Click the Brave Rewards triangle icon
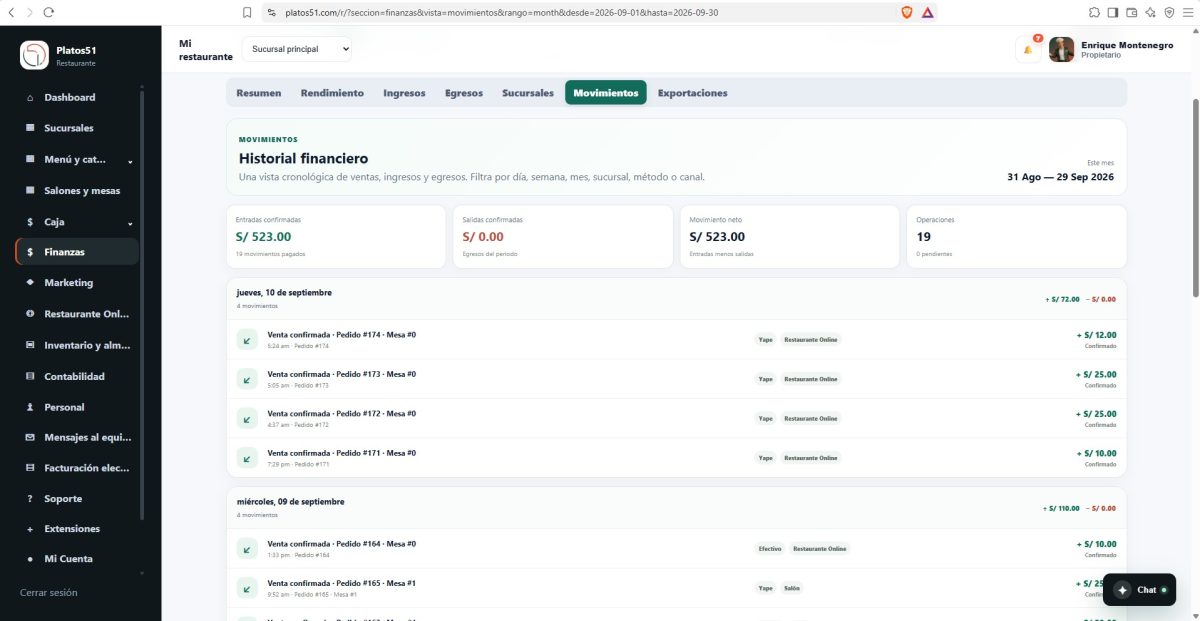The image size is (1200, 621). click(928, 12)
